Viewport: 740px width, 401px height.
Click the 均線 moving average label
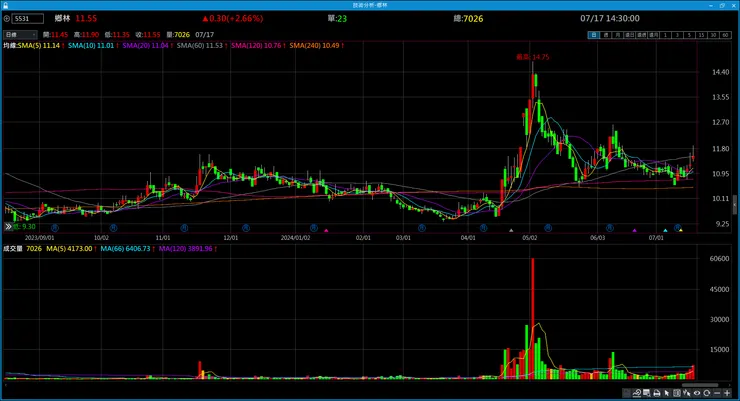[x=10, y=46]
